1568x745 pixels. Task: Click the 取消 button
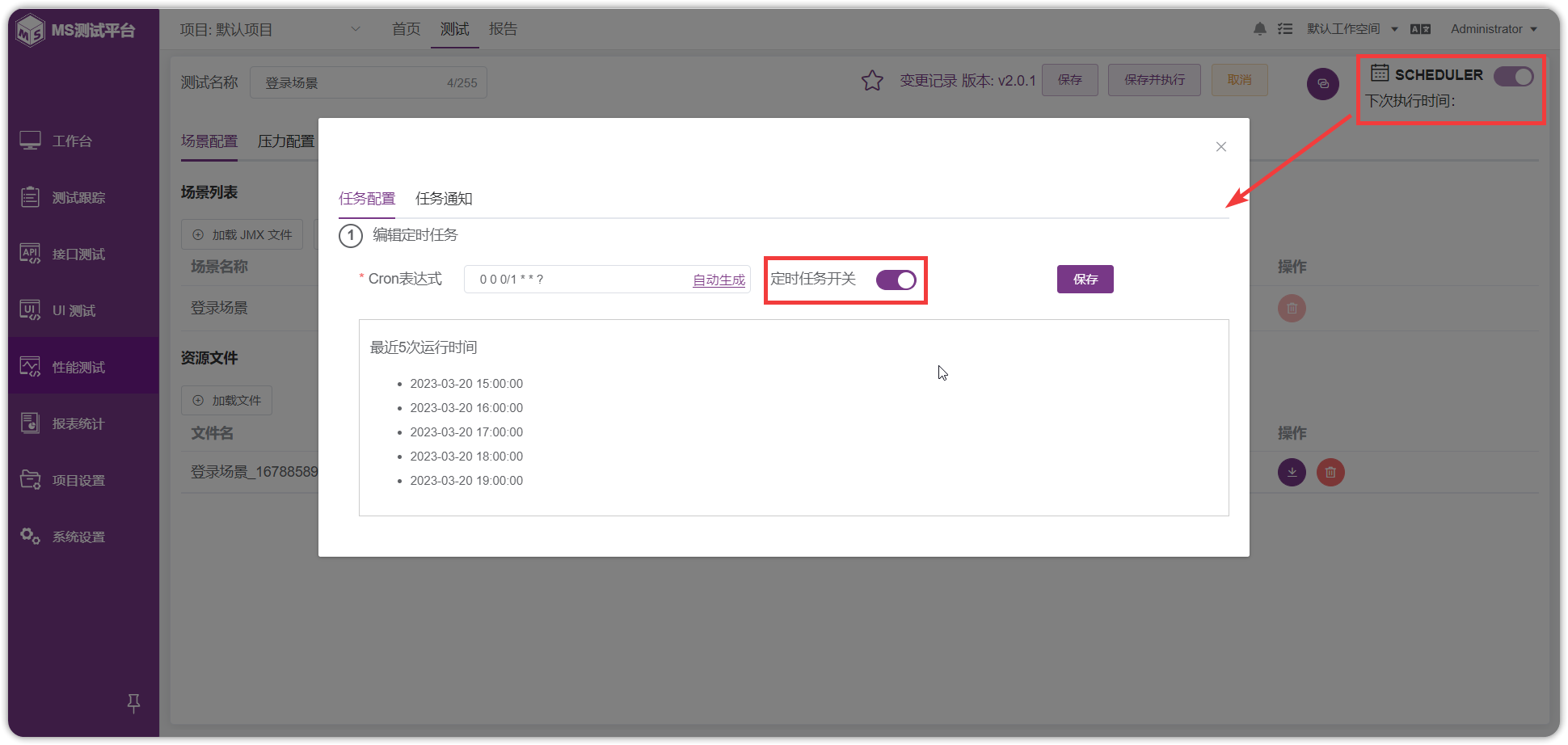1240,80
